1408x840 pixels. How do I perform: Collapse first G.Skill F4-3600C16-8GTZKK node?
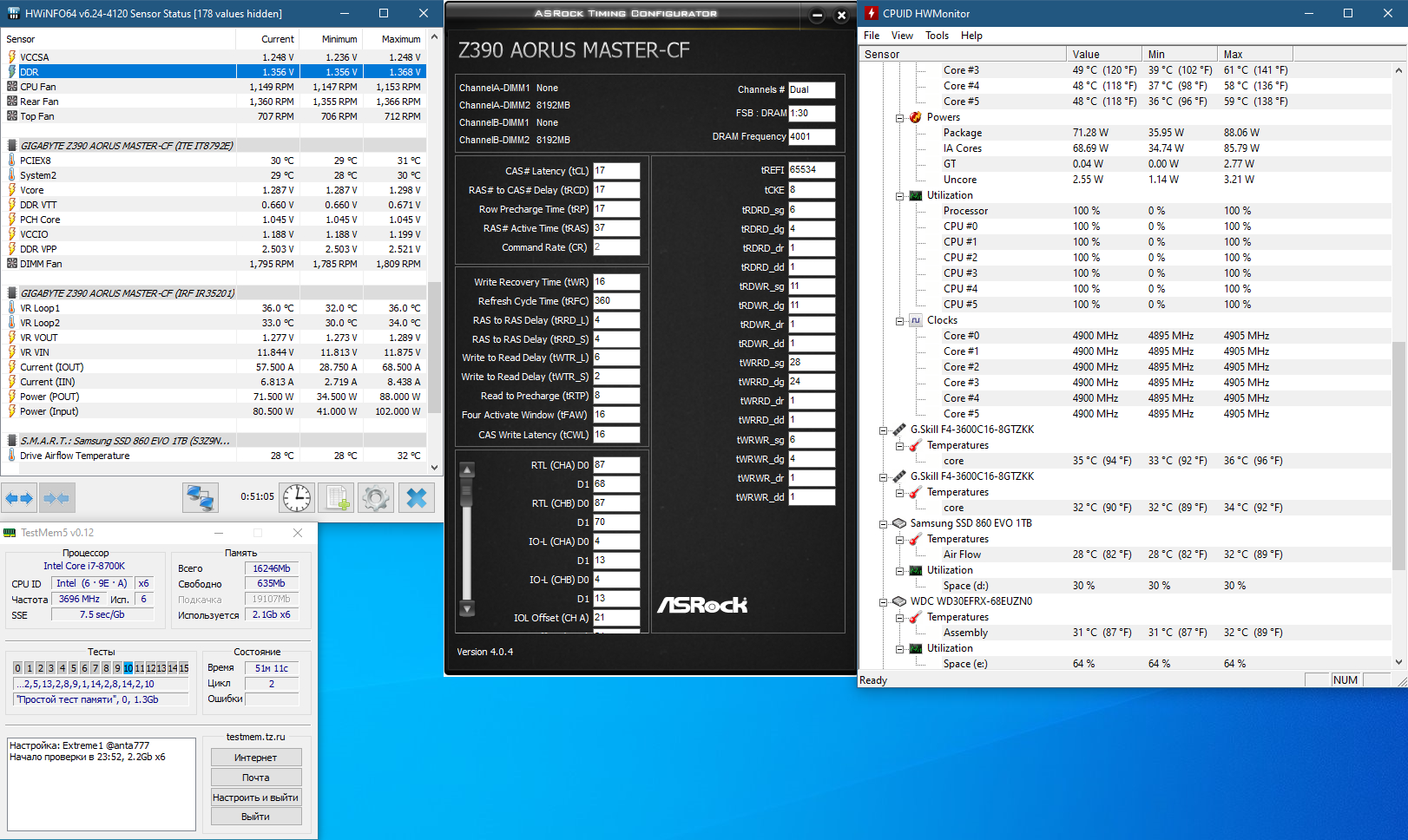[x=884, y=430]
